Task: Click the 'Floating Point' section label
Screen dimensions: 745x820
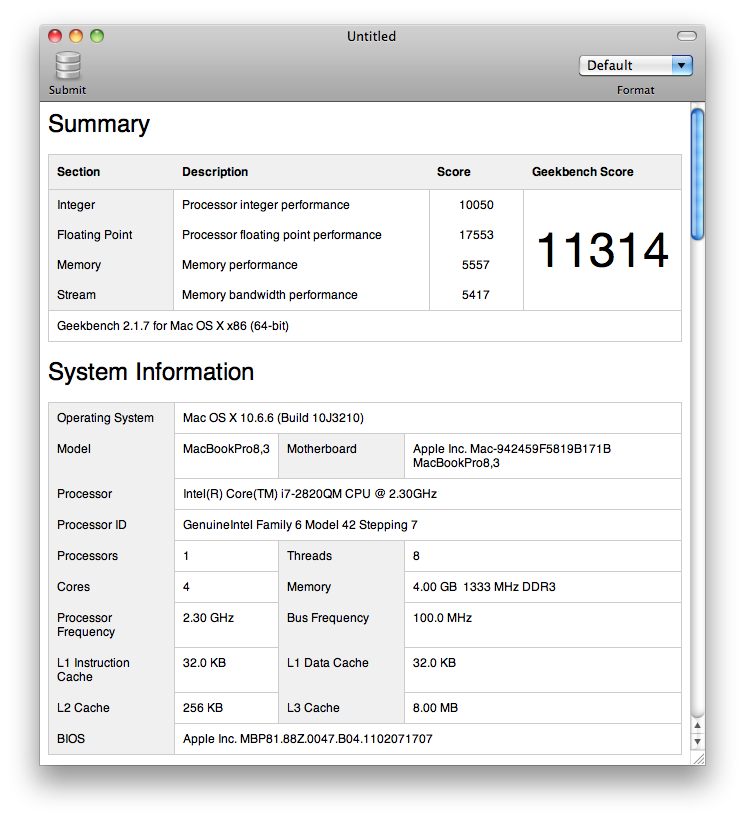Action: click(95, 235)
